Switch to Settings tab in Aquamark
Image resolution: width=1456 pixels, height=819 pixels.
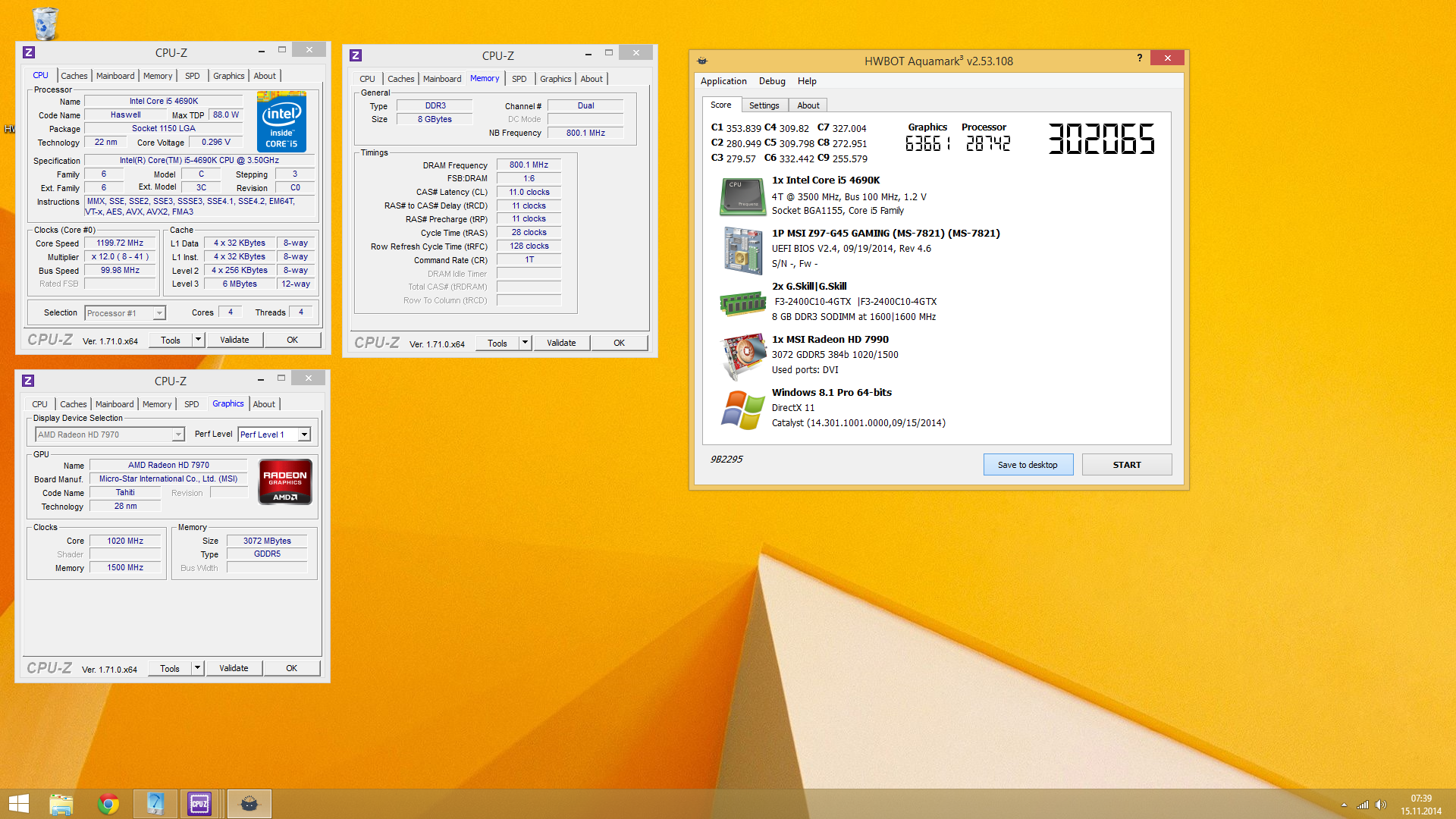click(764, 105)
